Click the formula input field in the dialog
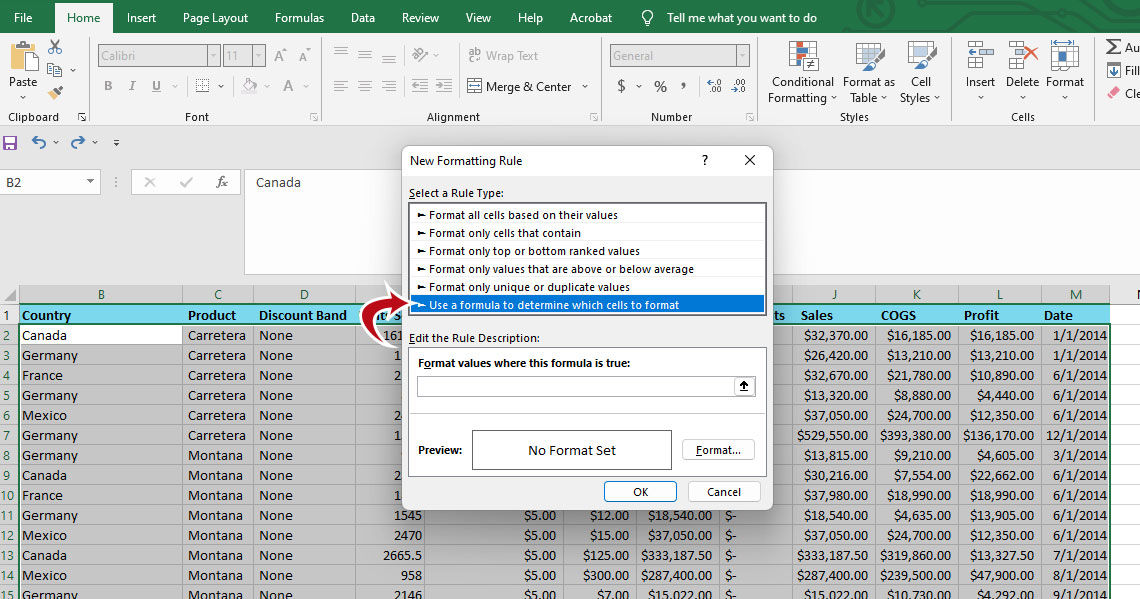 pyautogui.click(x=575, y=386)
